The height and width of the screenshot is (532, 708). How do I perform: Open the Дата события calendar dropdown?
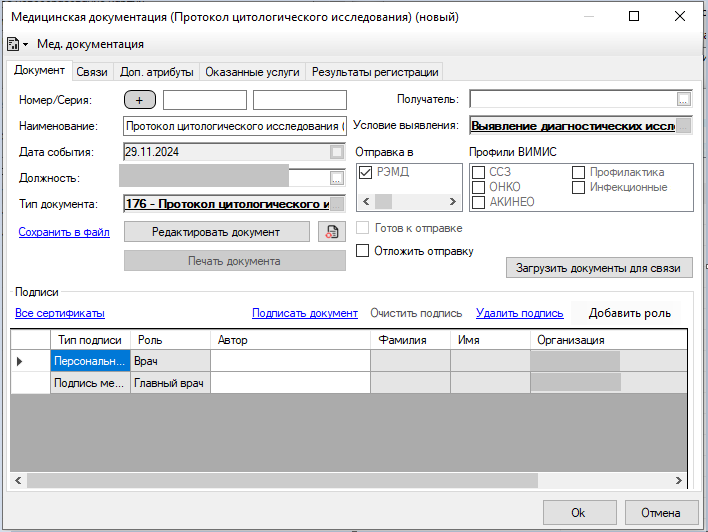pos(337,152)
